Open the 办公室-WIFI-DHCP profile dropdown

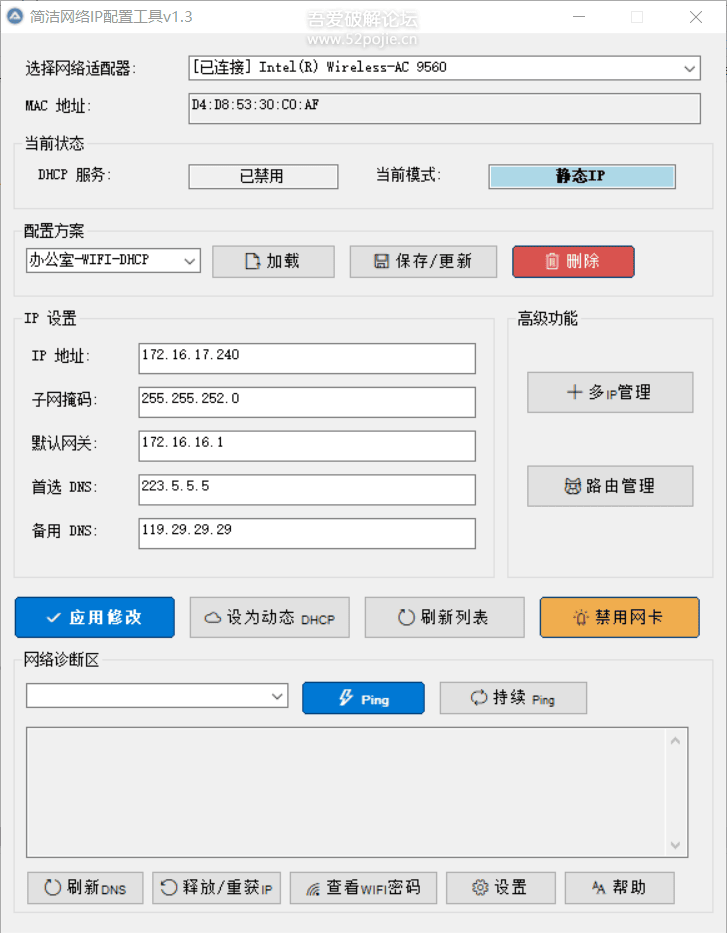coord(189,261)
